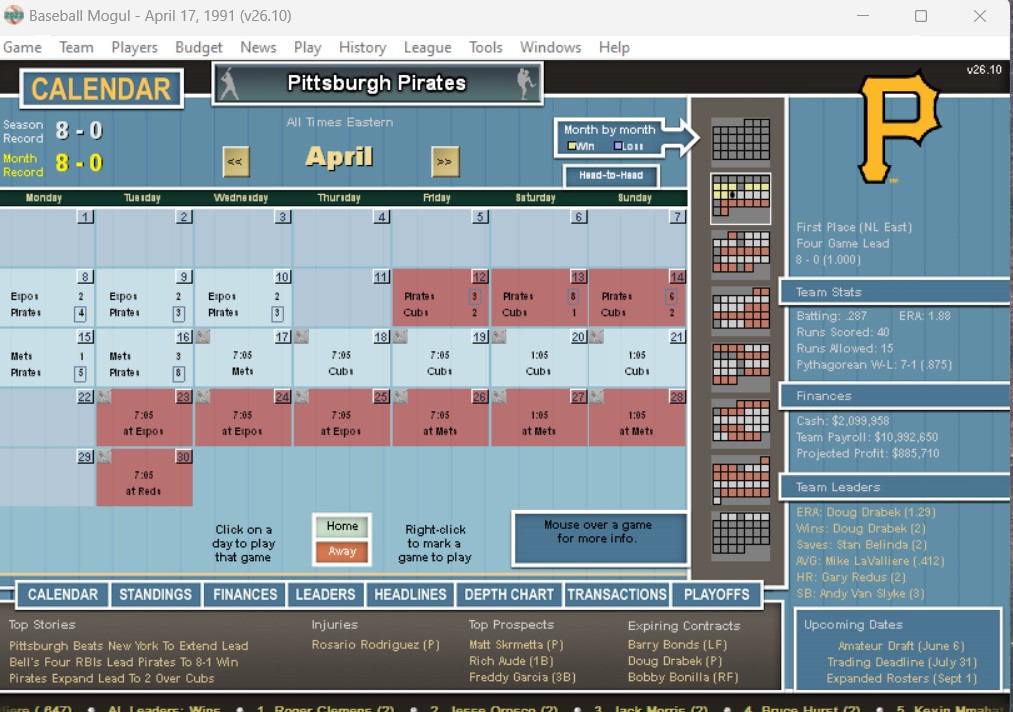
Task: Expand the History menu
Action: point(362,47)
